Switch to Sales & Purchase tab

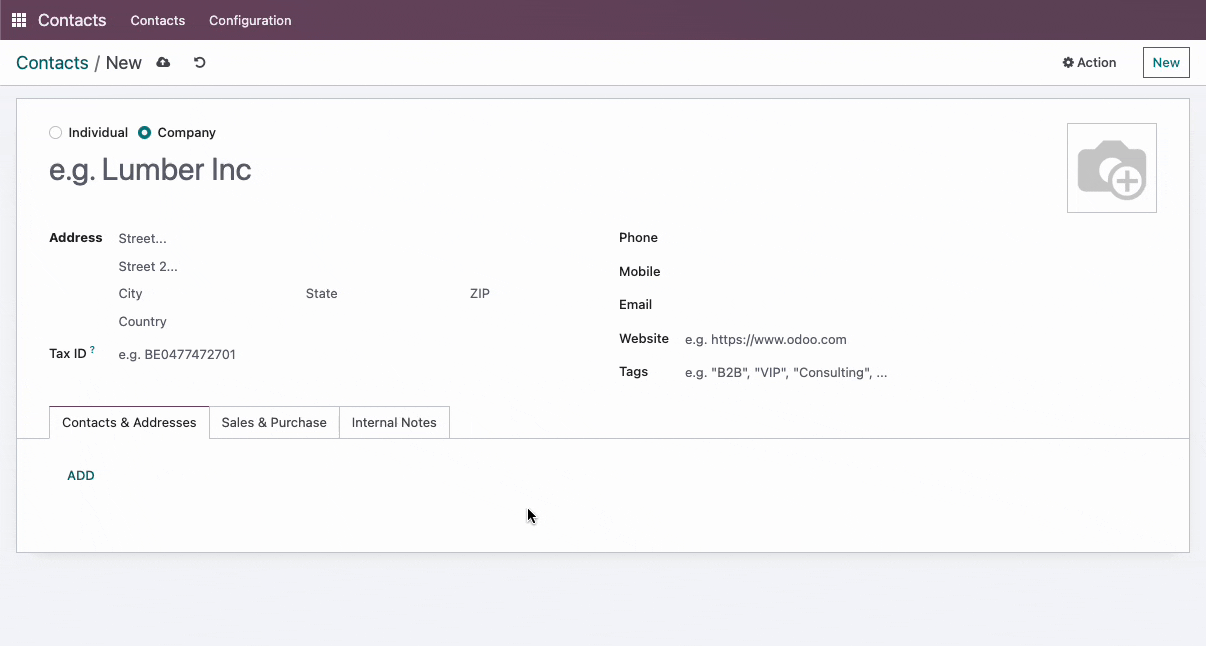[274, 423]
